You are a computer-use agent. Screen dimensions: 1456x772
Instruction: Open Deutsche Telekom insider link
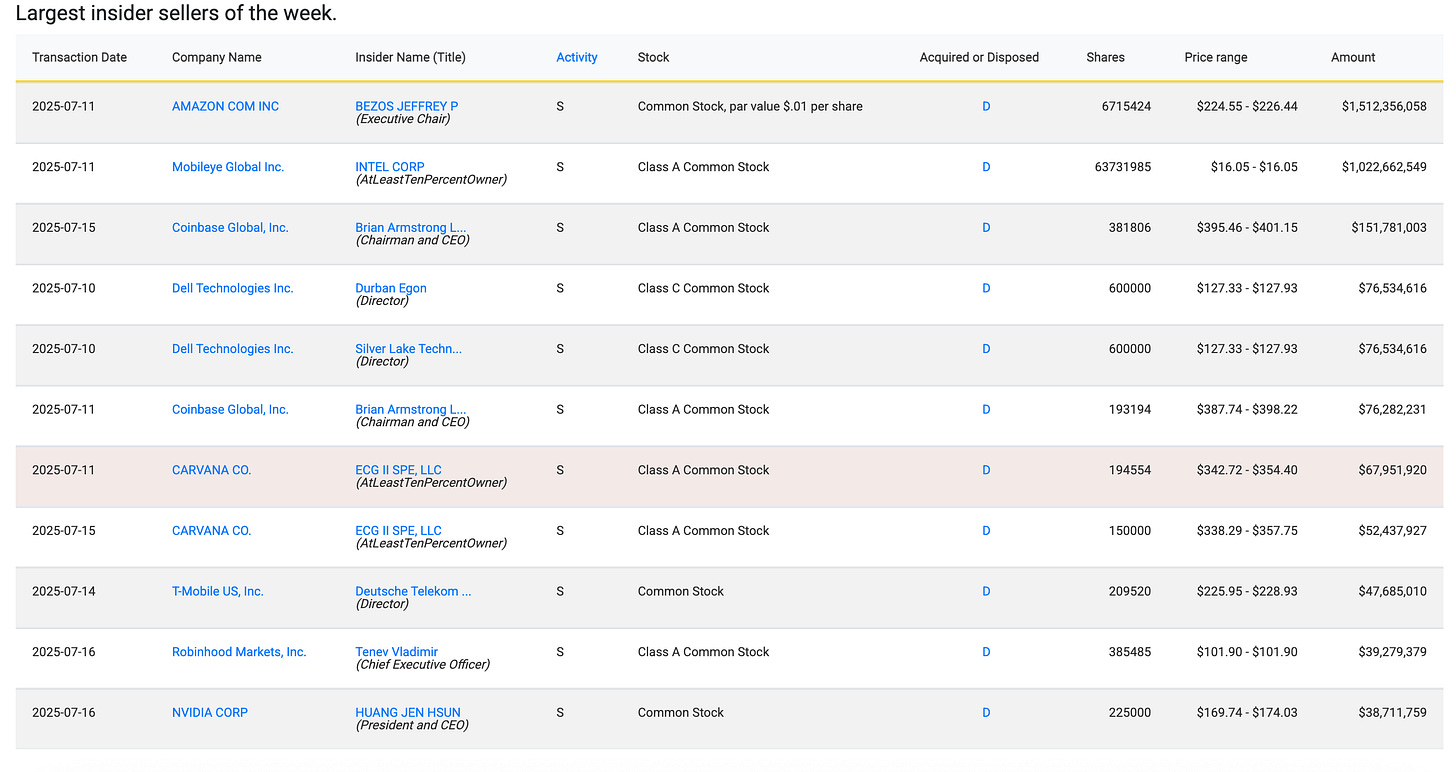tap(413, 591)
